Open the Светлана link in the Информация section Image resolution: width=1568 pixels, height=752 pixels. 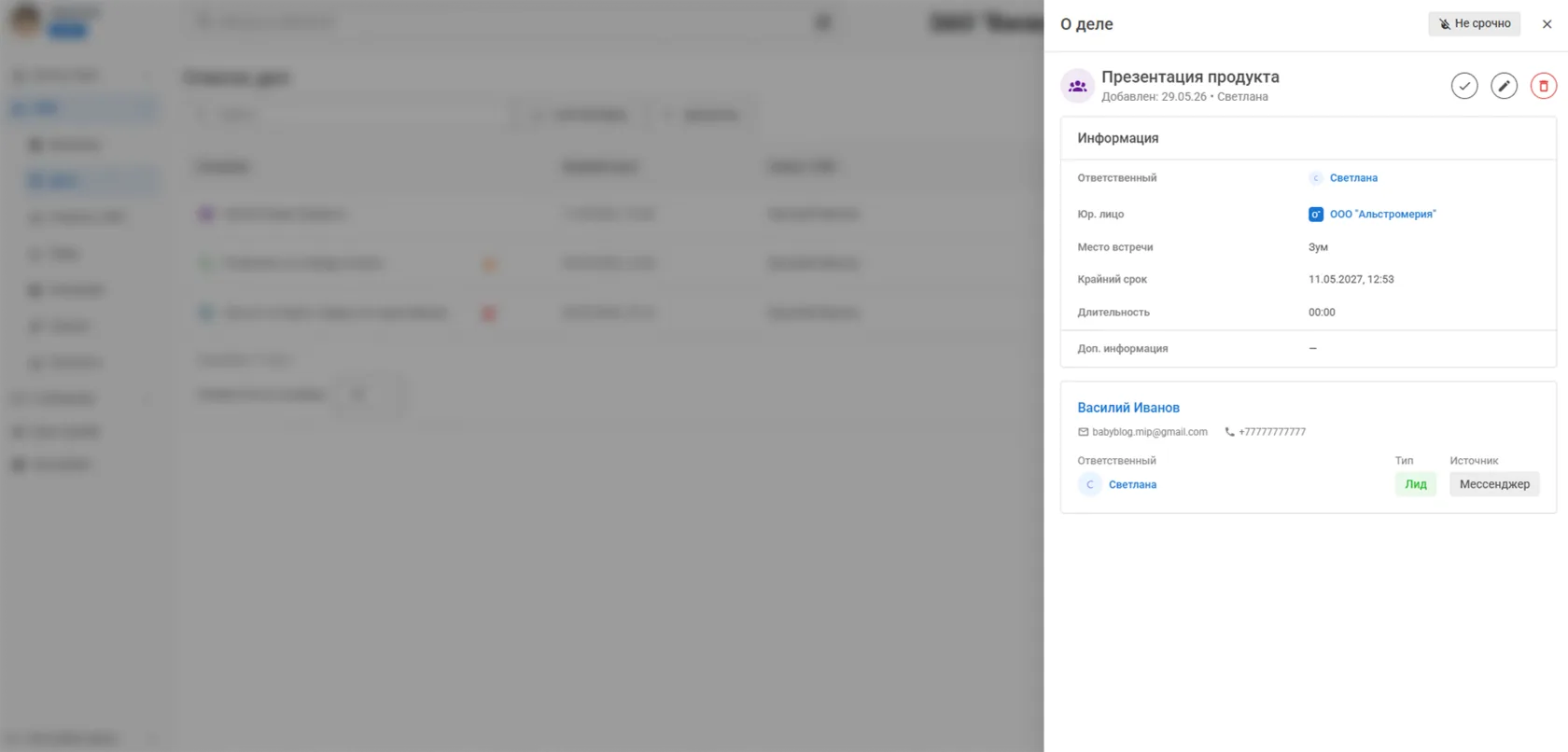(x=1353, y=178)
